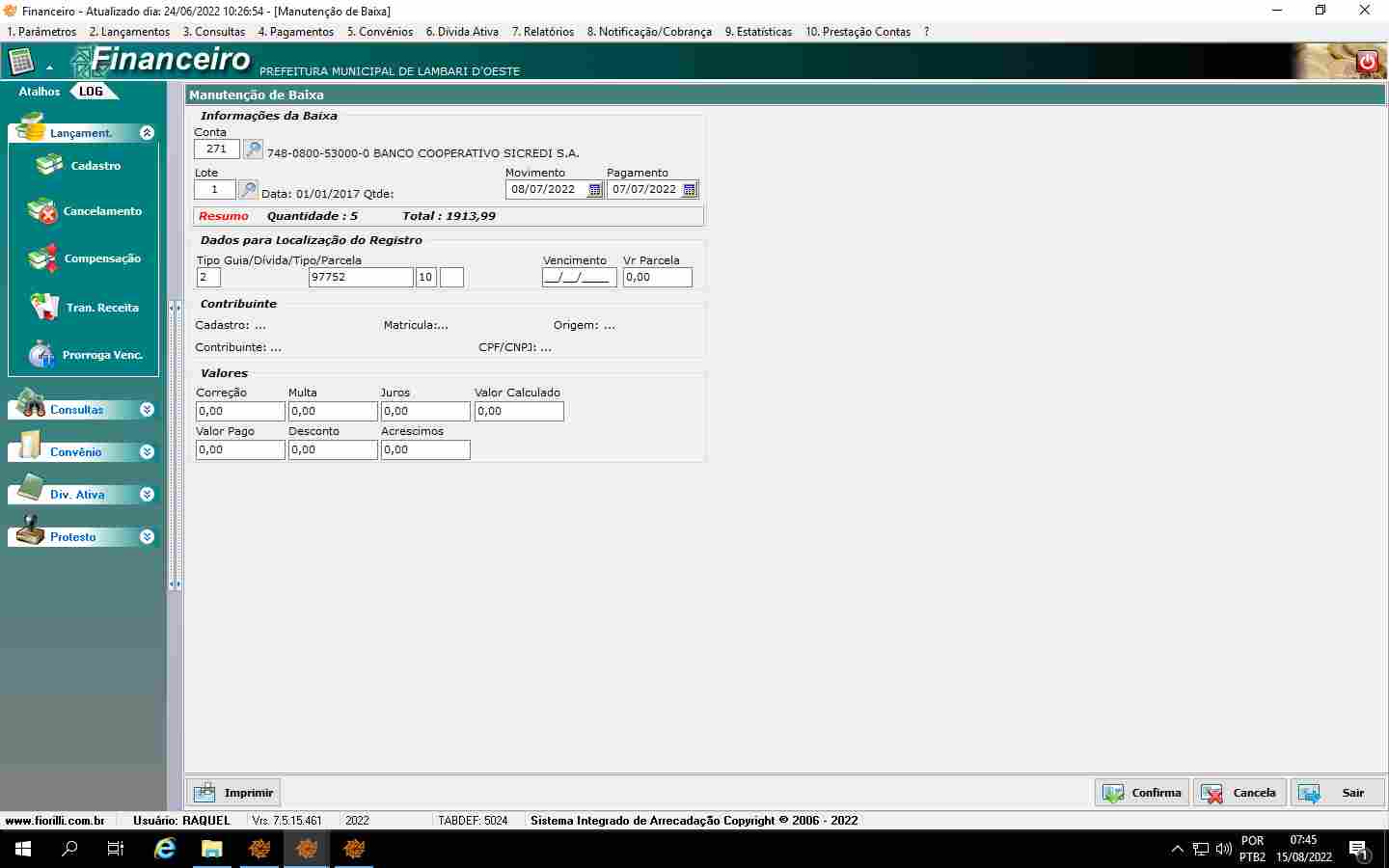Click the Confirma button
Image resolution: width=1389 pixels, height=868 pixels.
pos(1143,793)
